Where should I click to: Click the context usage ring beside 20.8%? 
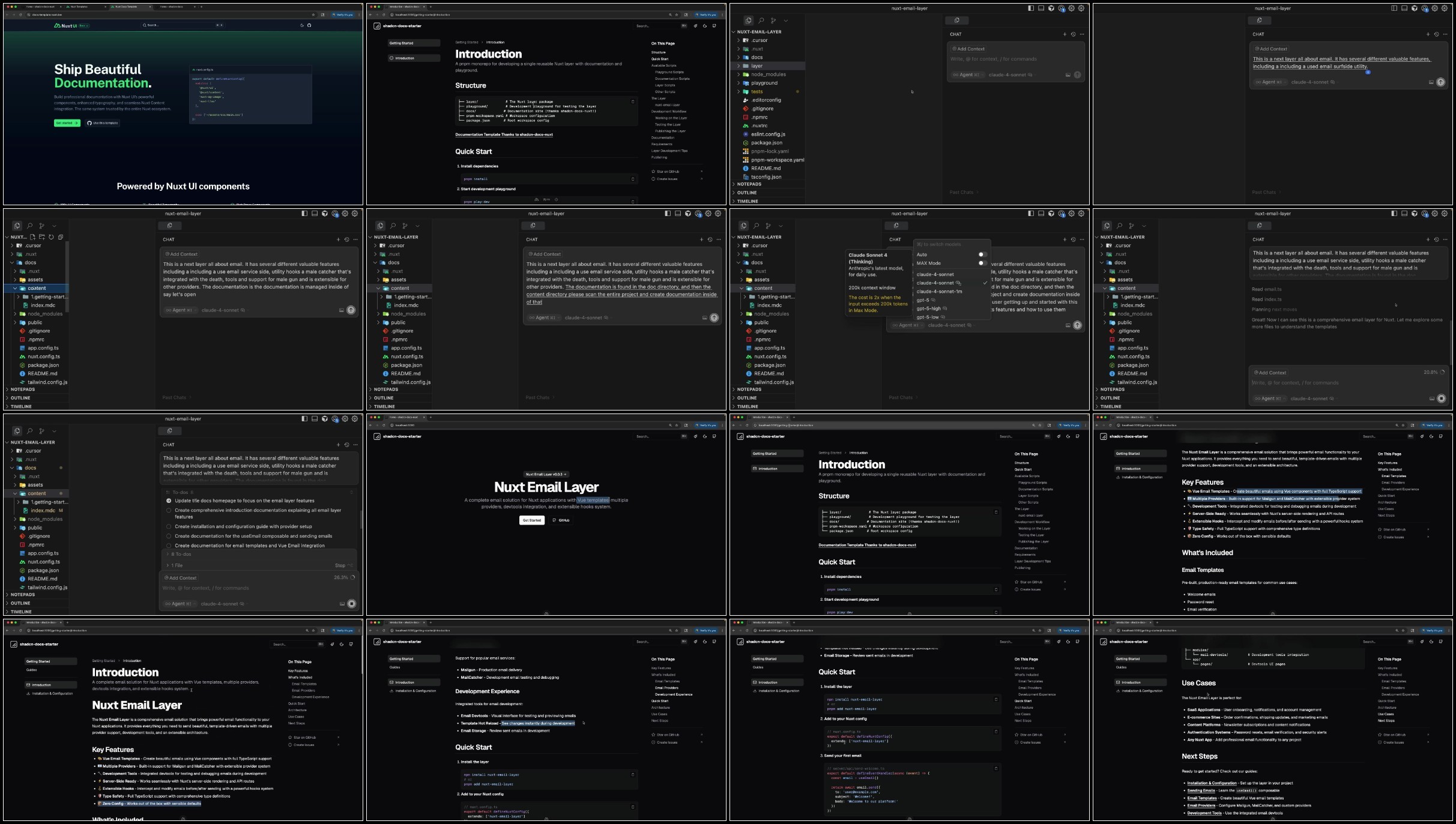[x=1442, y=372]
